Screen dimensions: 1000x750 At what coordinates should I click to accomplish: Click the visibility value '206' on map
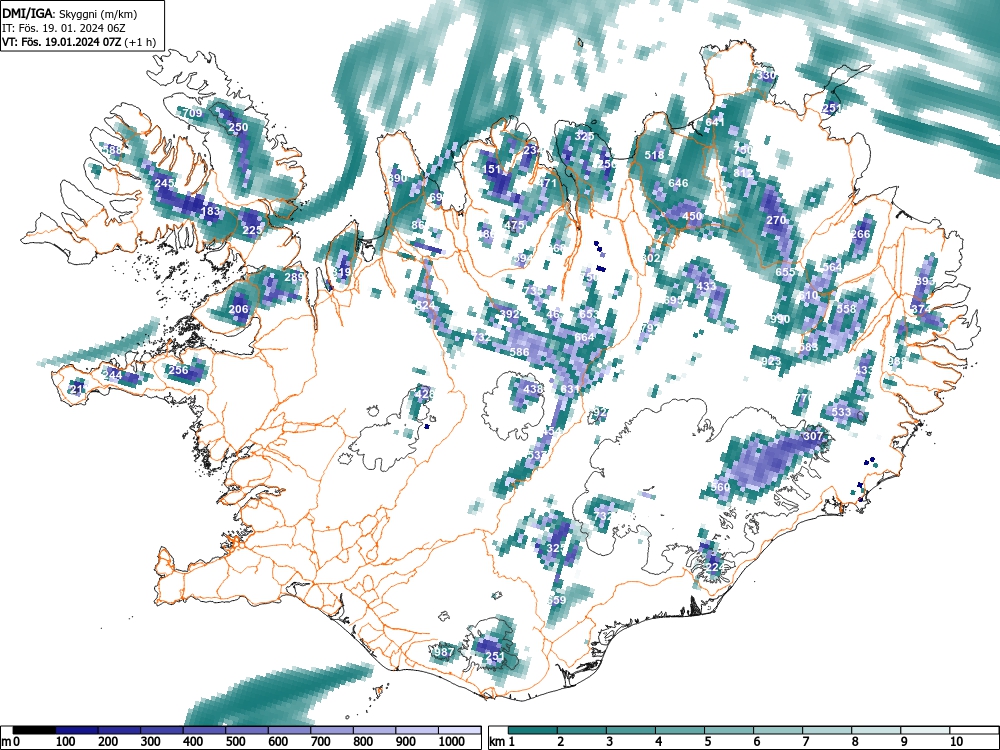pyautogui.click(x=238, y=309)
